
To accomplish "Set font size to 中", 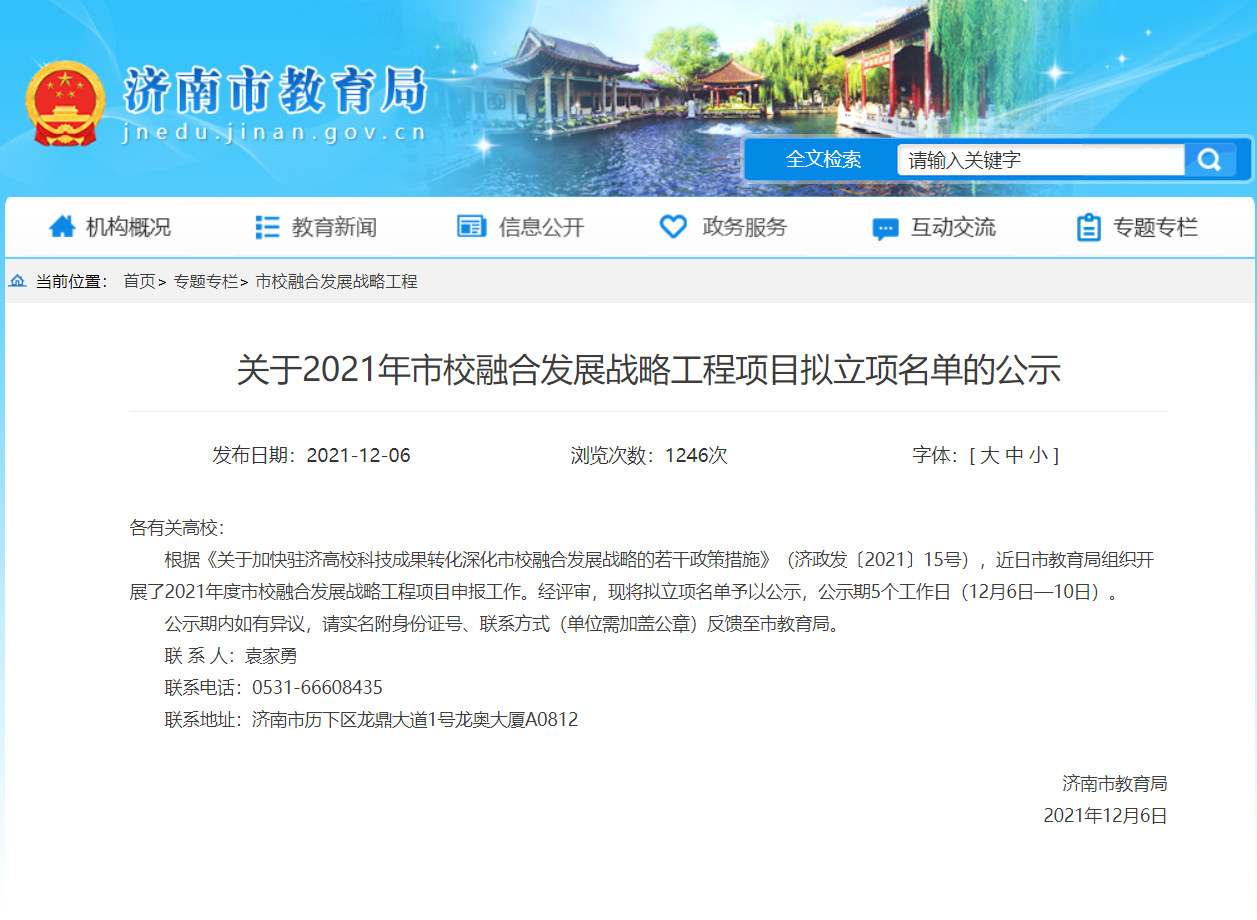I will [1014, 456].
